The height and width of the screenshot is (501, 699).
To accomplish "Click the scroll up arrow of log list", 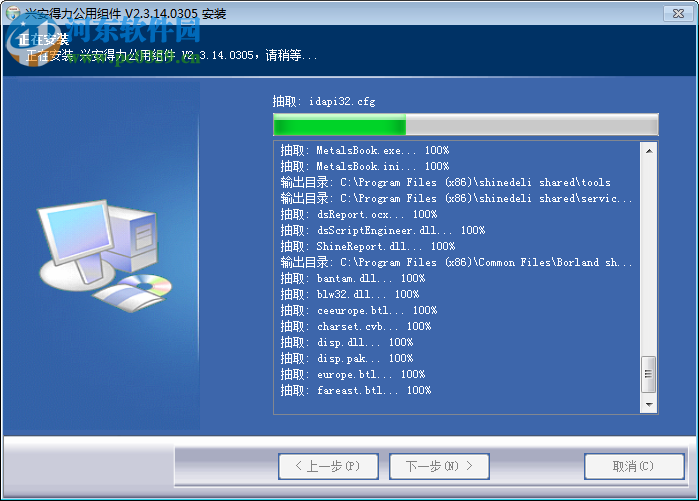I will [649, 151].
